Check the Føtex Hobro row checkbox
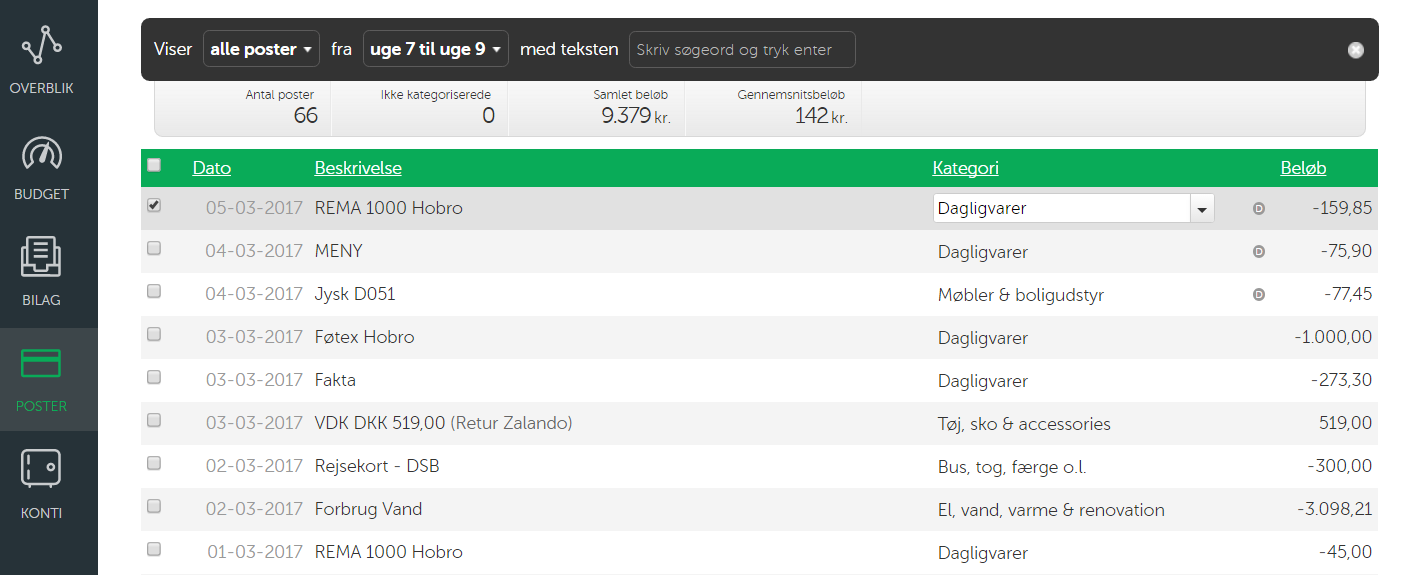Screen dimensions: 1401x575 coord(154,335)
